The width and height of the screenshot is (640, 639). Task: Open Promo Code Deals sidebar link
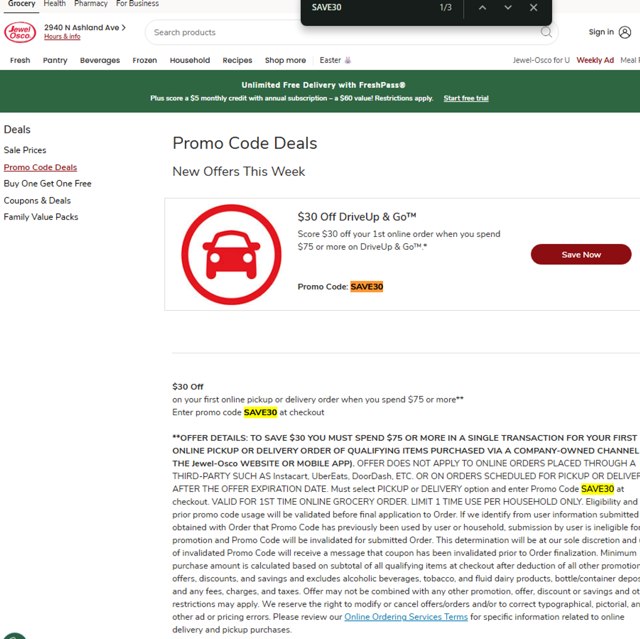(40, 167)
